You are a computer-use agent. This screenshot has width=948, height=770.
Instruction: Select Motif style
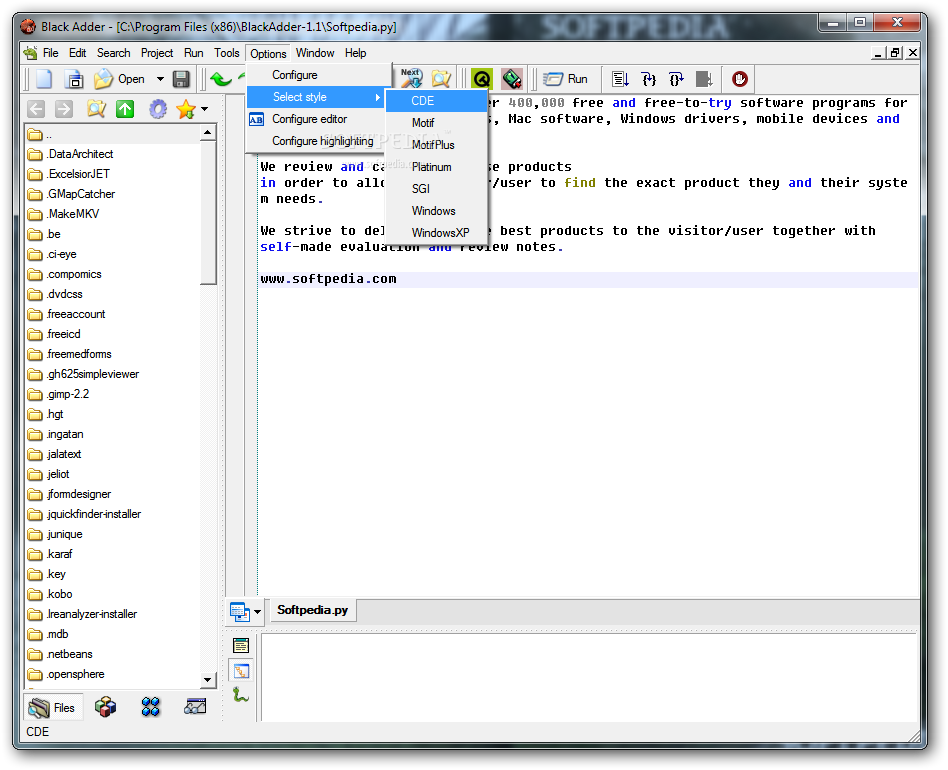coord(437,123)
